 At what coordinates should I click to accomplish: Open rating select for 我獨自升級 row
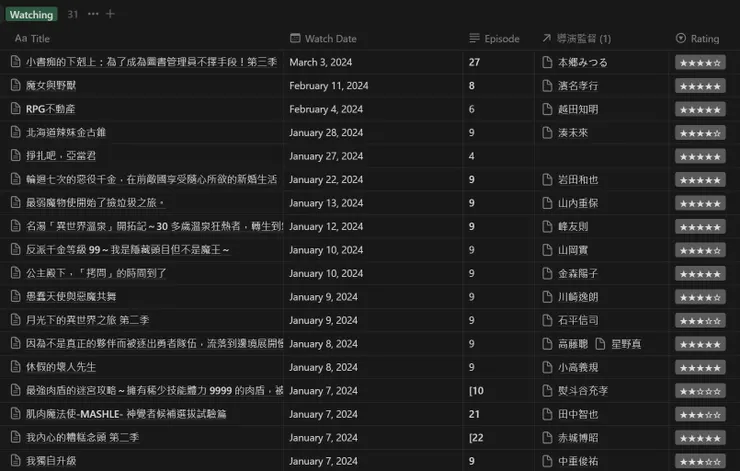(700, 462)
